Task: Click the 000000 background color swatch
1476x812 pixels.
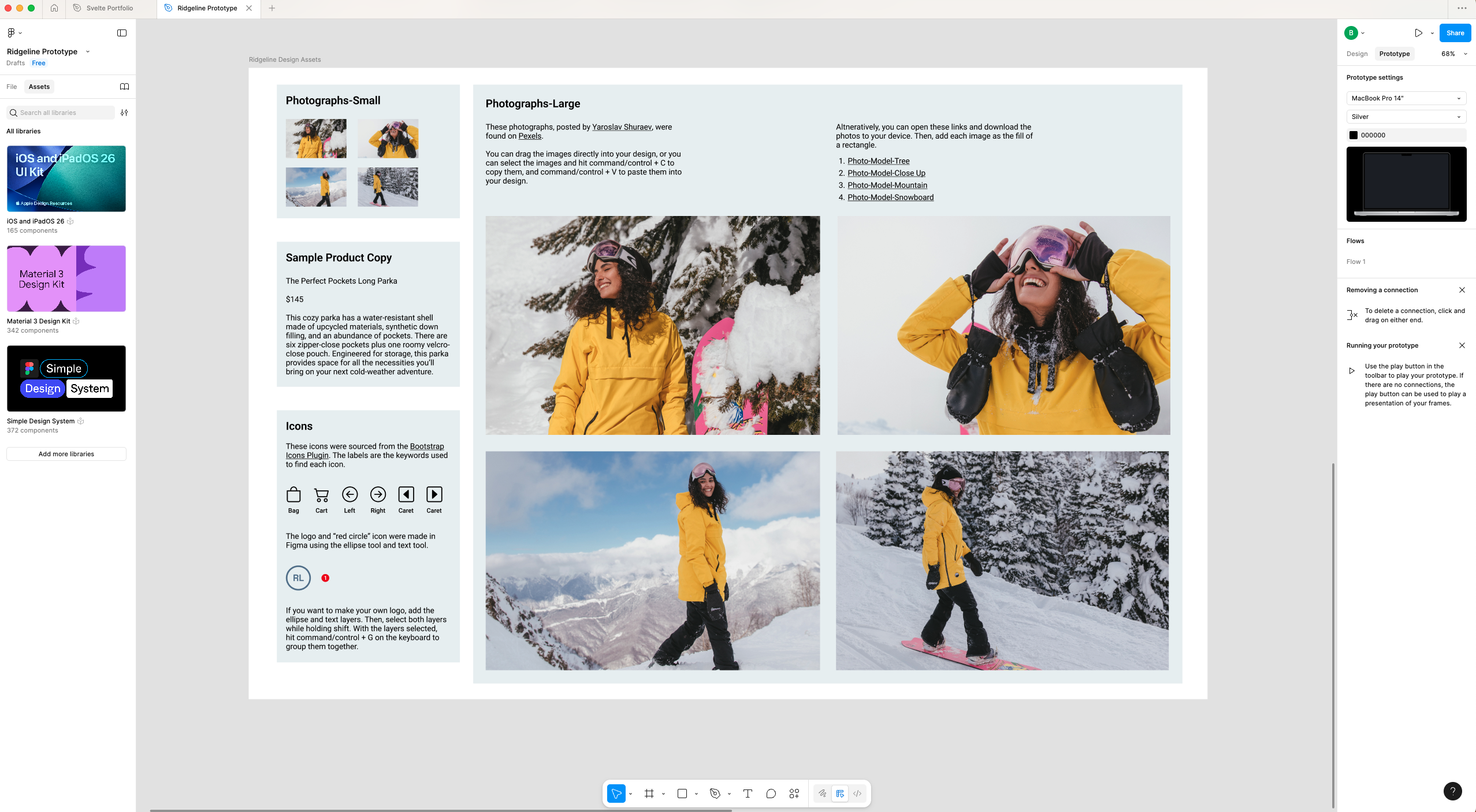Action: pos(1354,135)
